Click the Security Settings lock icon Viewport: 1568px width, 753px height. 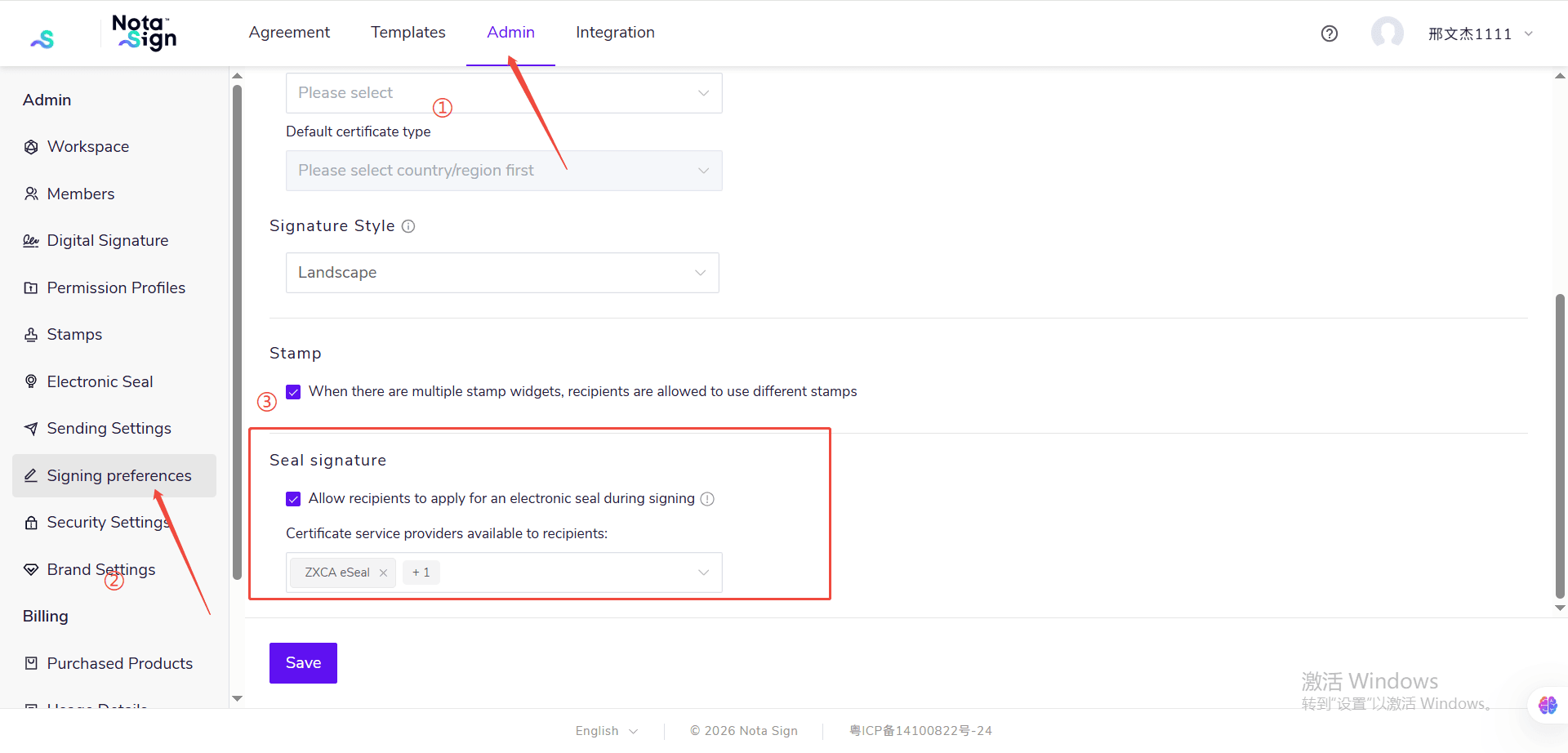pos(31,523)
